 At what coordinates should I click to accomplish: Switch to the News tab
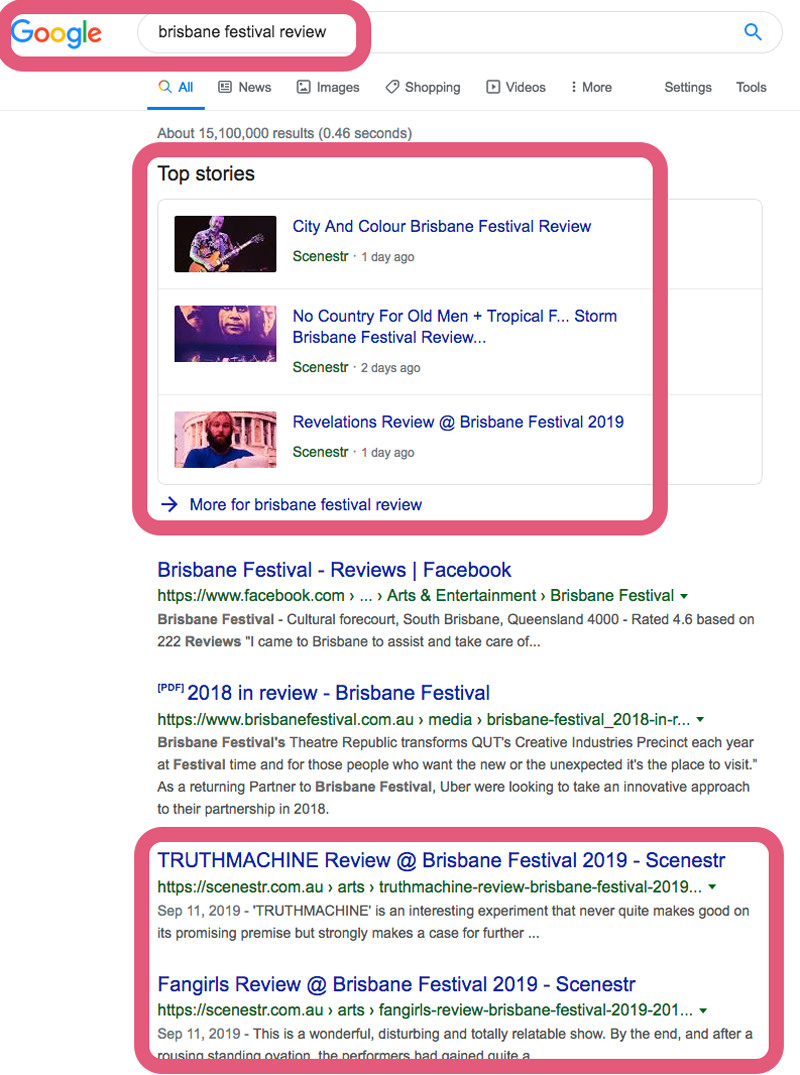pos(245,87)
